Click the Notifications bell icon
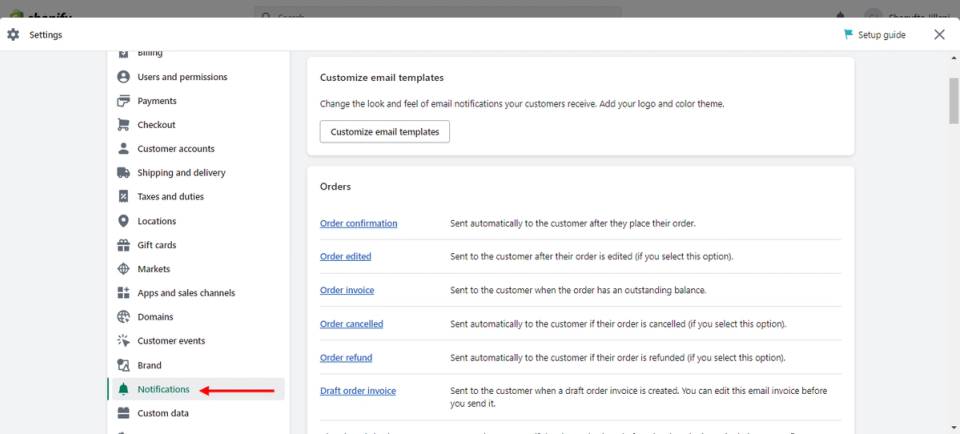Viewport: 960px width, 434px height. 124,389
